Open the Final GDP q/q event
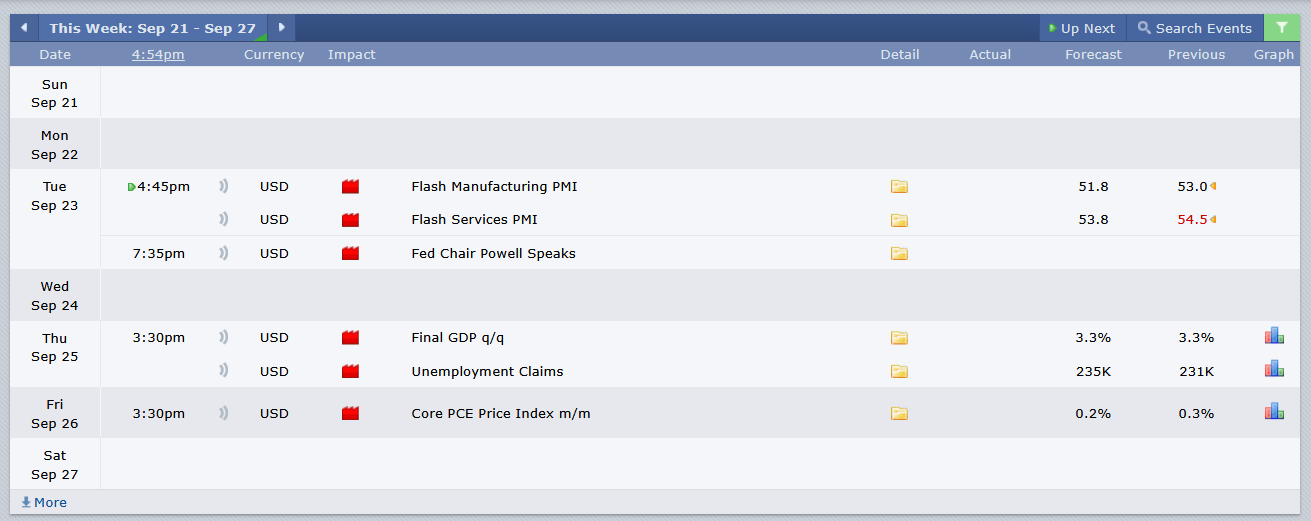The width and height of the screenshot is (1311, 521). coord(465,338)
